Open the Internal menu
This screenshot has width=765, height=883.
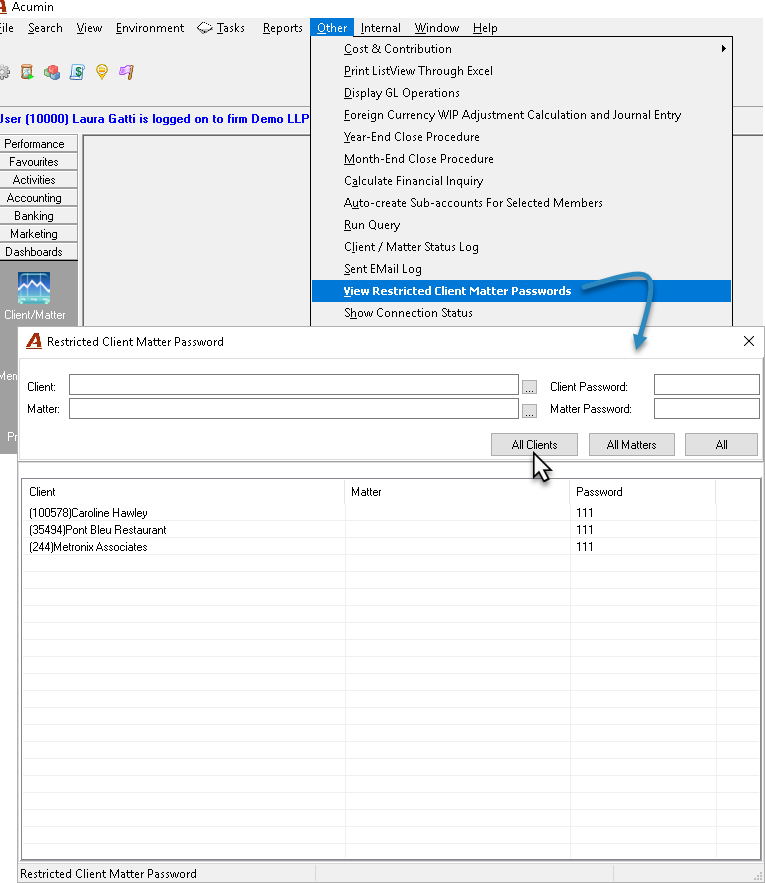point(380,28)
